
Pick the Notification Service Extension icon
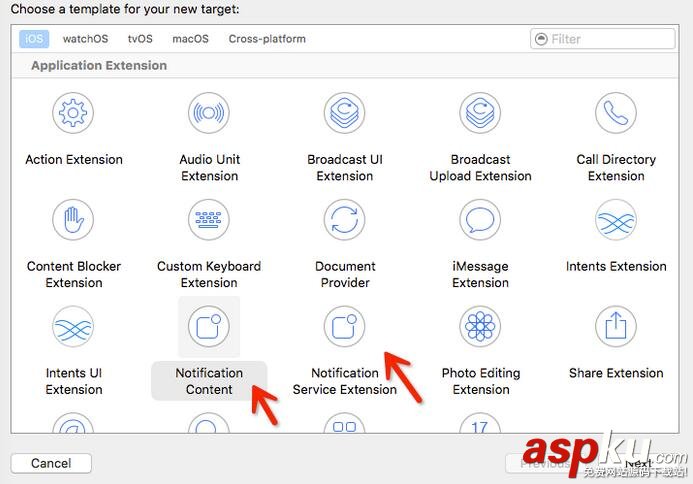(x=344, y=327)
